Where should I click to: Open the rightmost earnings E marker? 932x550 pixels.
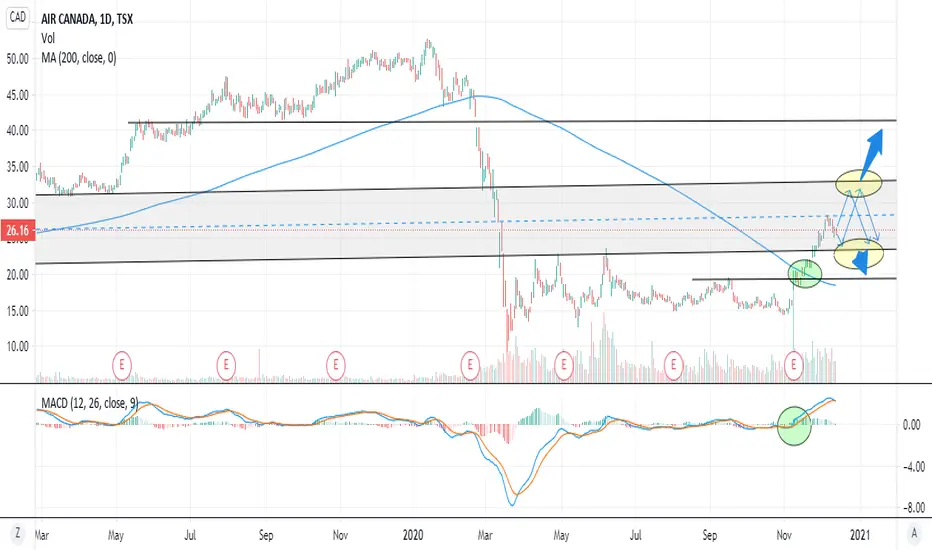794,364
